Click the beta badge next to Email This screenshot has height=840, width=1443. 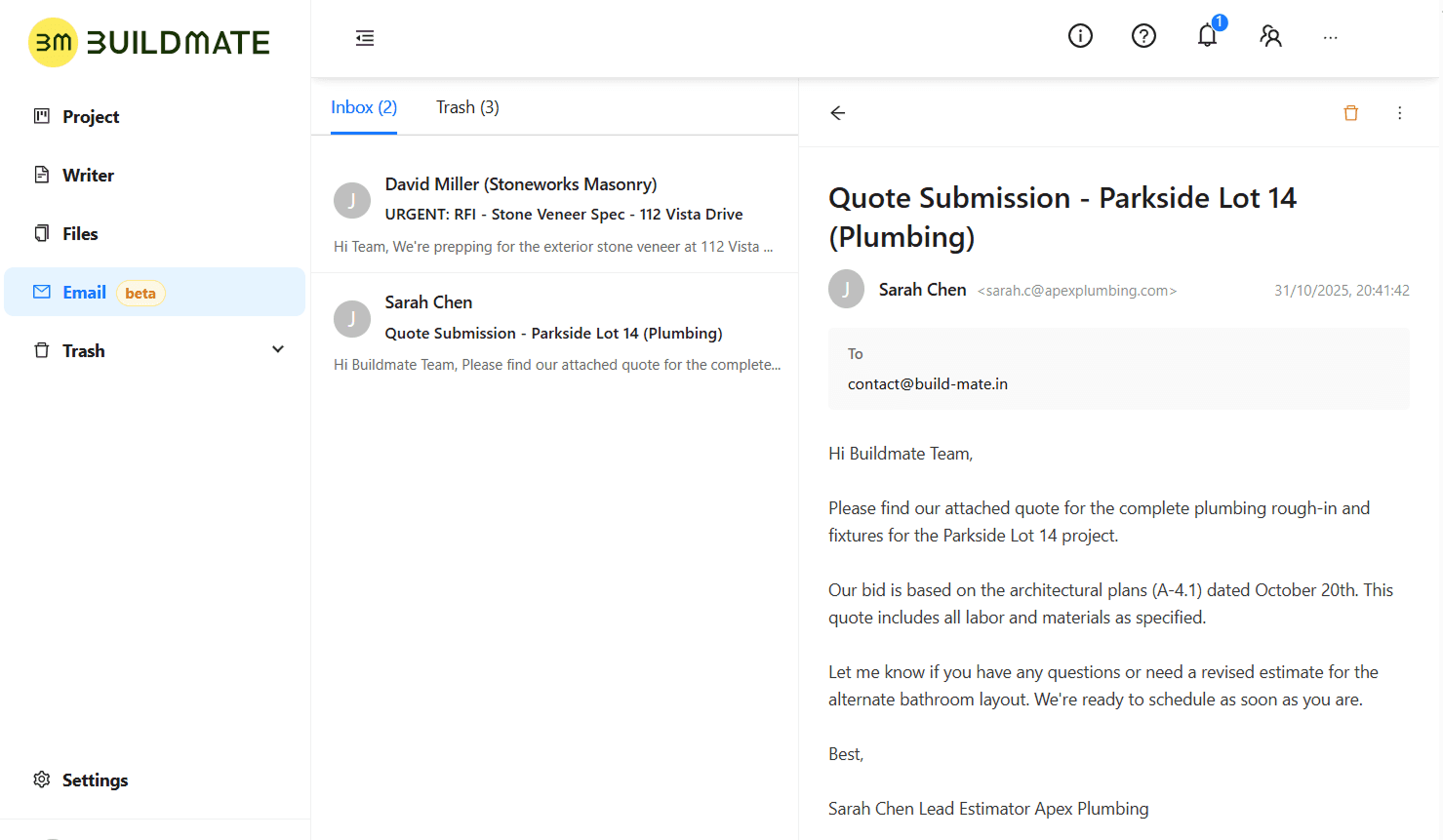point(140,293)
